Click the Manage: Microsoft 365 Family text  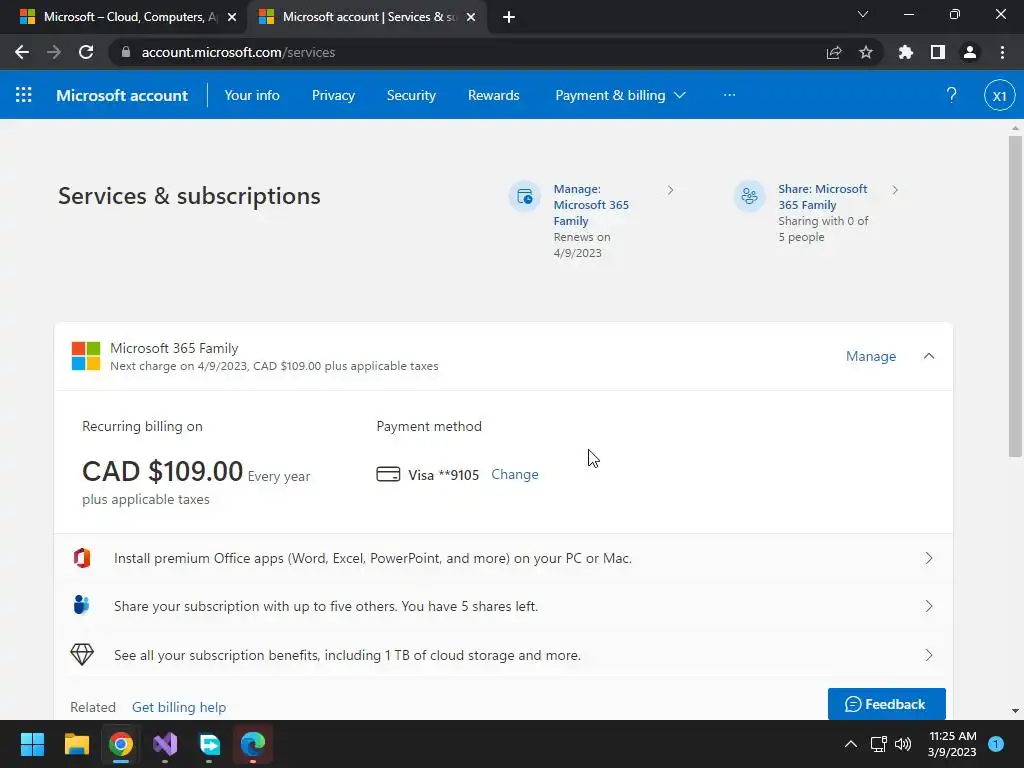pos(591,204)
